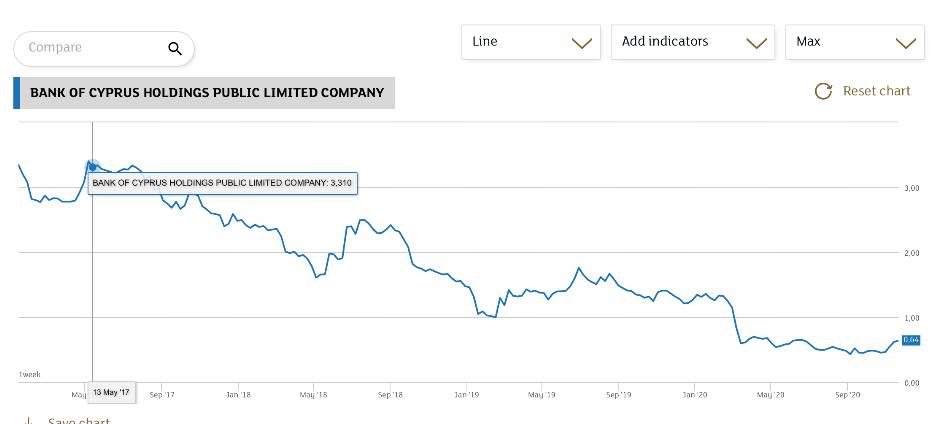
Task: Click the Save chart link
Action: pos(79,420)
